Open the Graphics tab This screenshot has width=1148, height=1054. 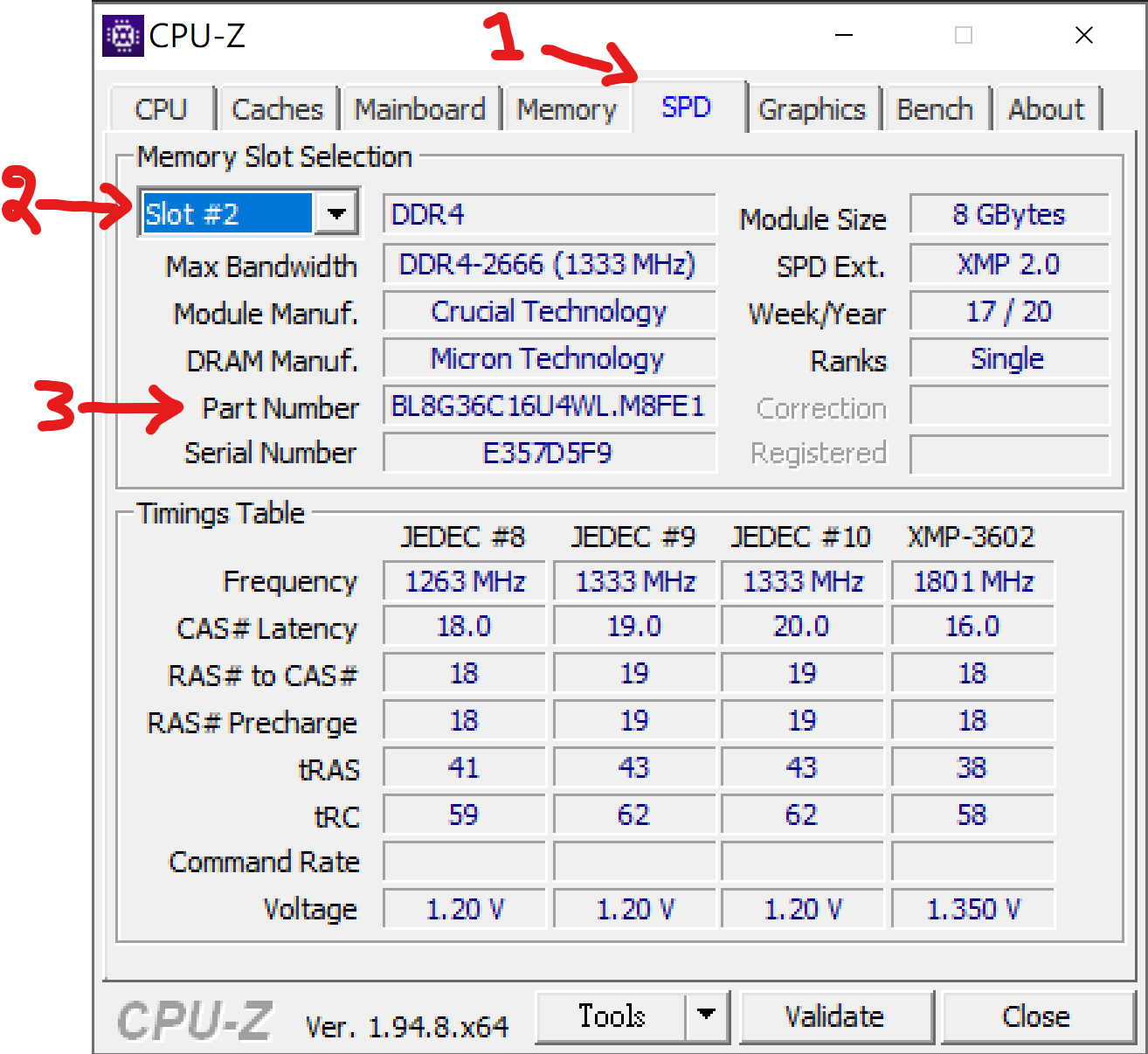pyautogui.click(x=813, y=109)
